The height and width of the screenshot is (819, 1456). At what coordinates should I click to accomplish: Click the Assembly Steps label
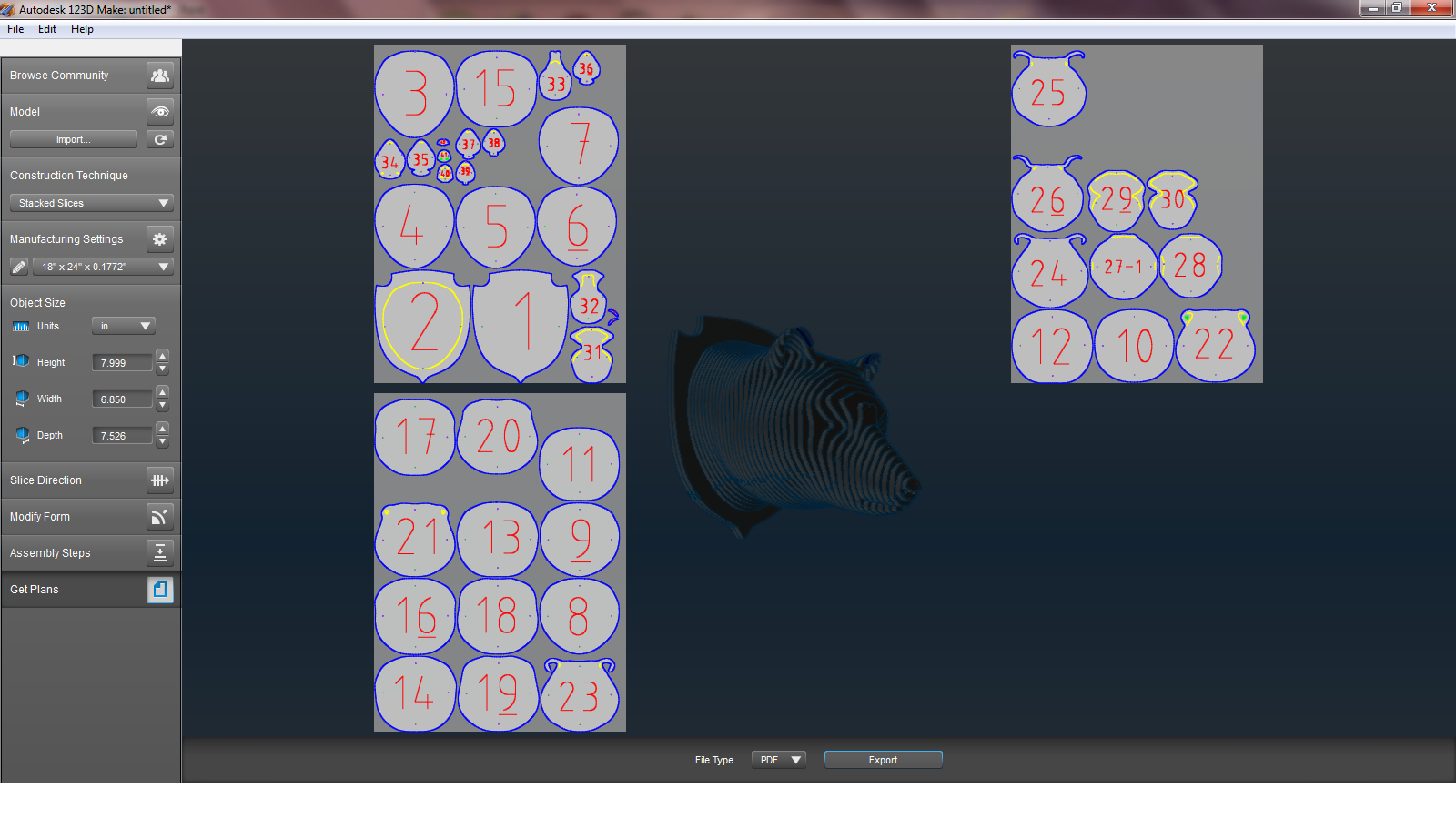50,553
